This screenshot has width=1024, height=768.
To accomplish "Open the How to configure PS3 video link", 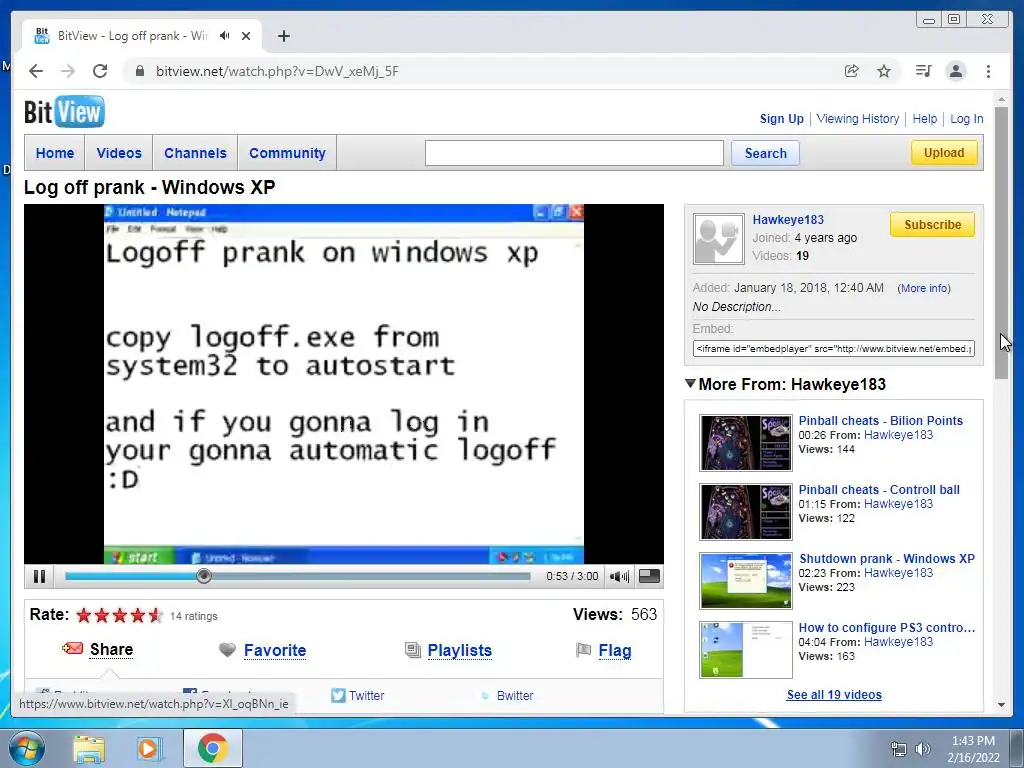I will click(x=887, y=628).
